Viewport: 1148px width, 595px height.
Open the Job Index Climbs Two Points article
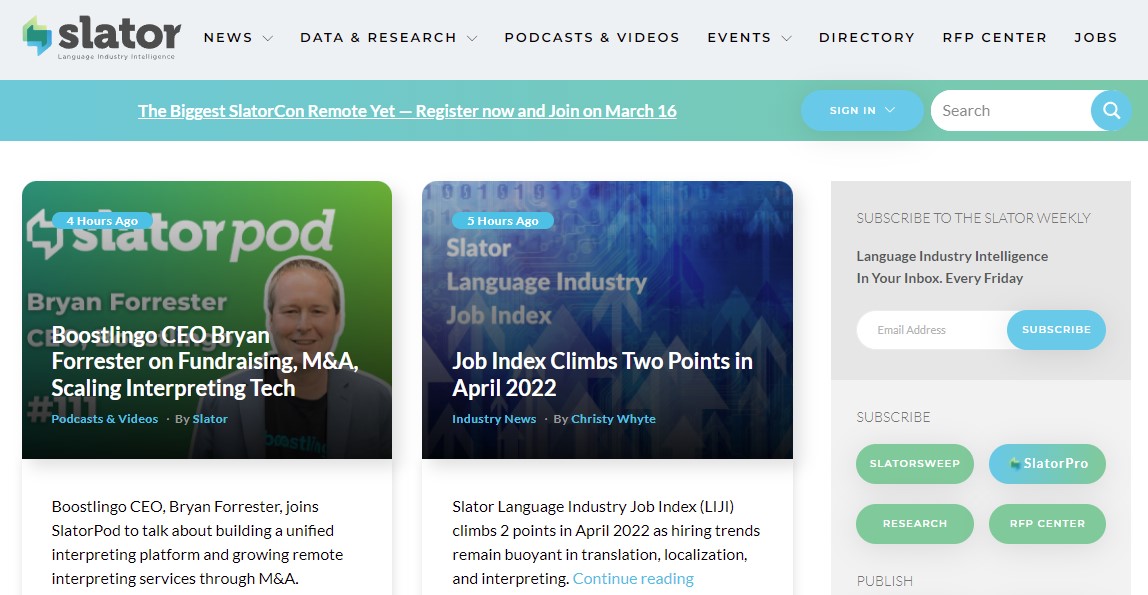(603, 374)
